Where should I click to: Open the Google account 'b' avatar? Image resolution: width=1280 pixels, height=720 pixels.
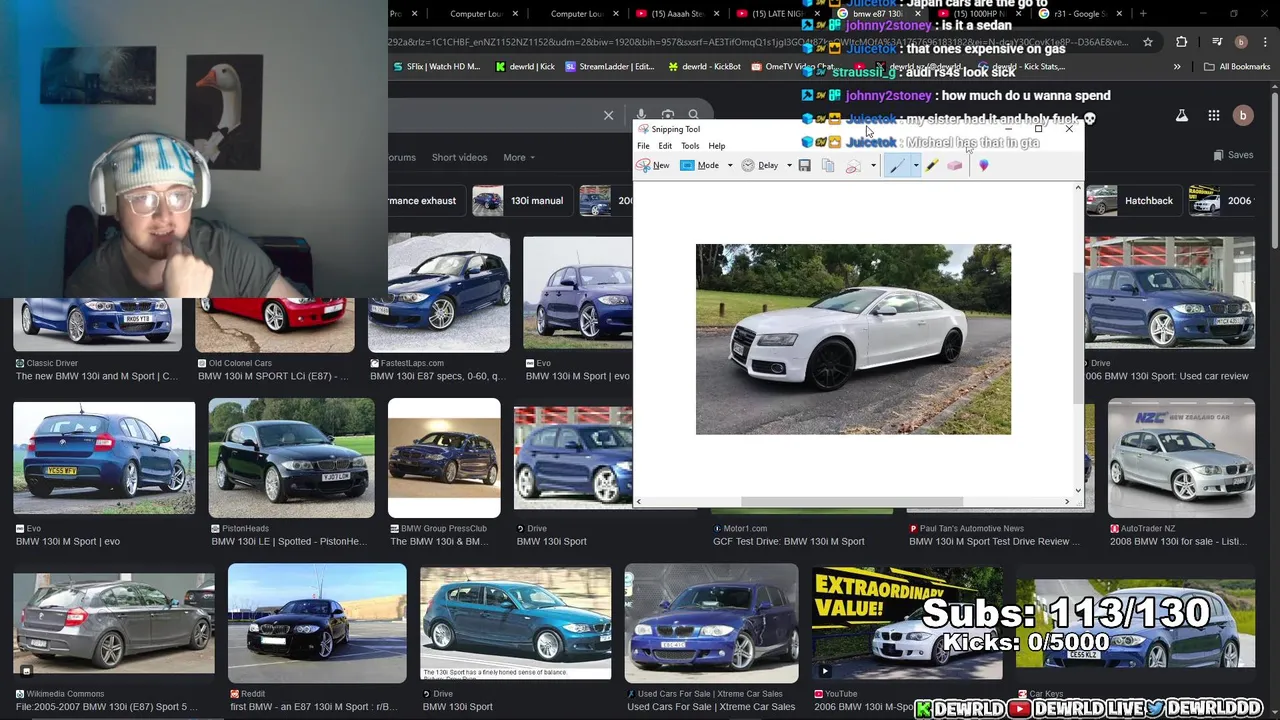click(1243, 116)
